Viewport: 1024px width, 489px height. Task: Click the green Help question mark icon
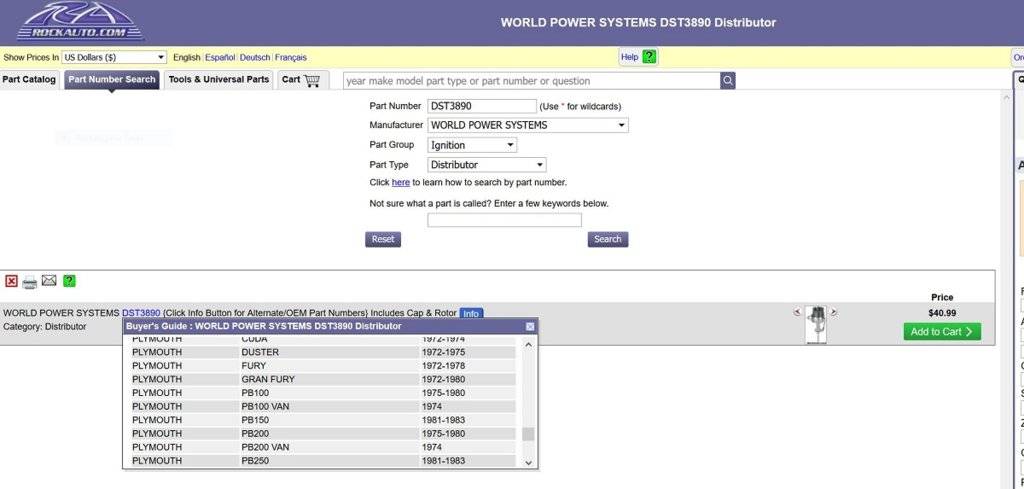coord(649,57)
